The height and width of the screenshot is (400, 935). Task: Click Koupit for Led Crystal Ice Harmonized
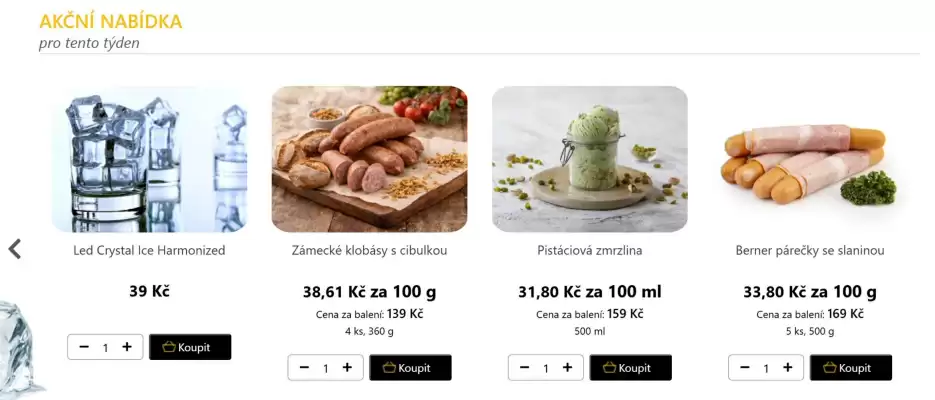pos(190,347)
